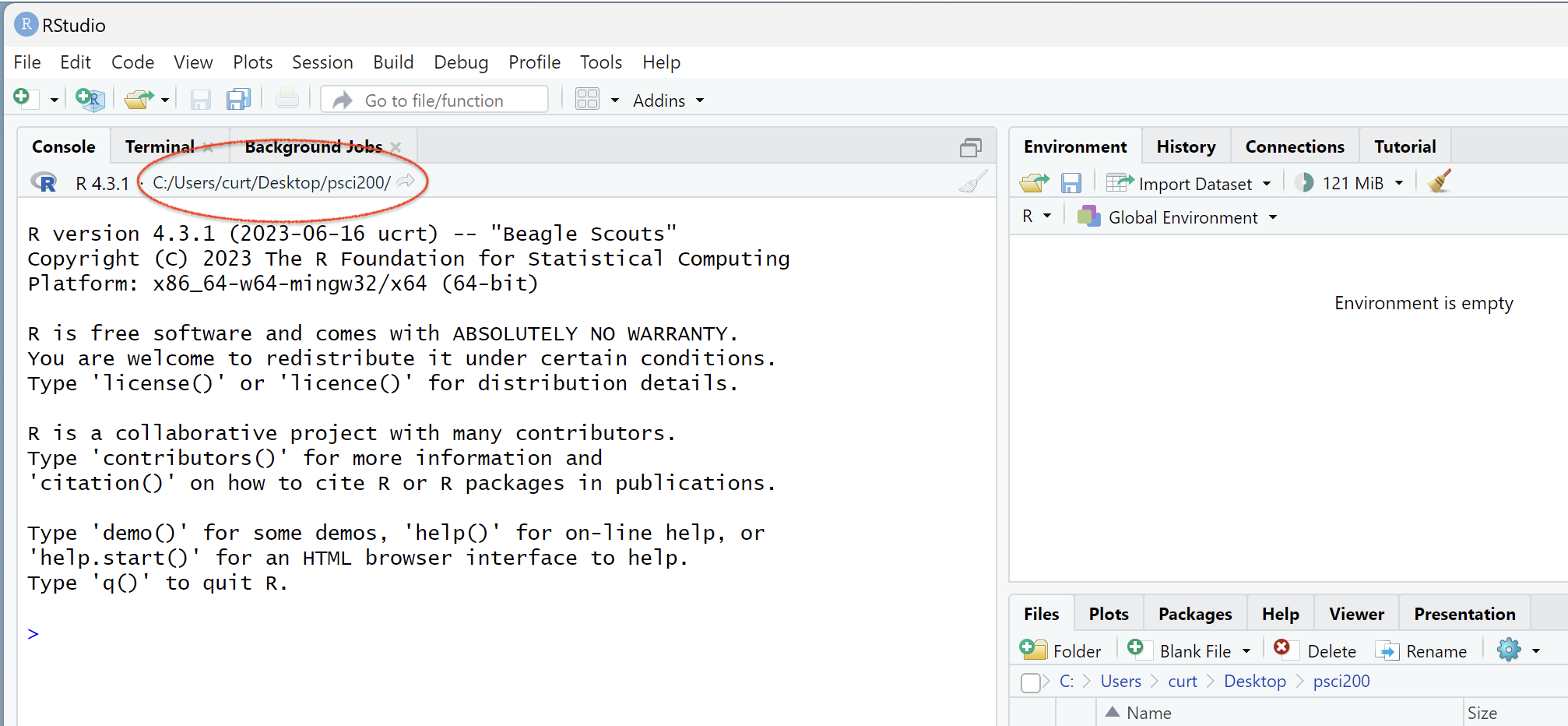Close the Terminal tab
Screen dimensions: 1568x726
coord(209,147)
